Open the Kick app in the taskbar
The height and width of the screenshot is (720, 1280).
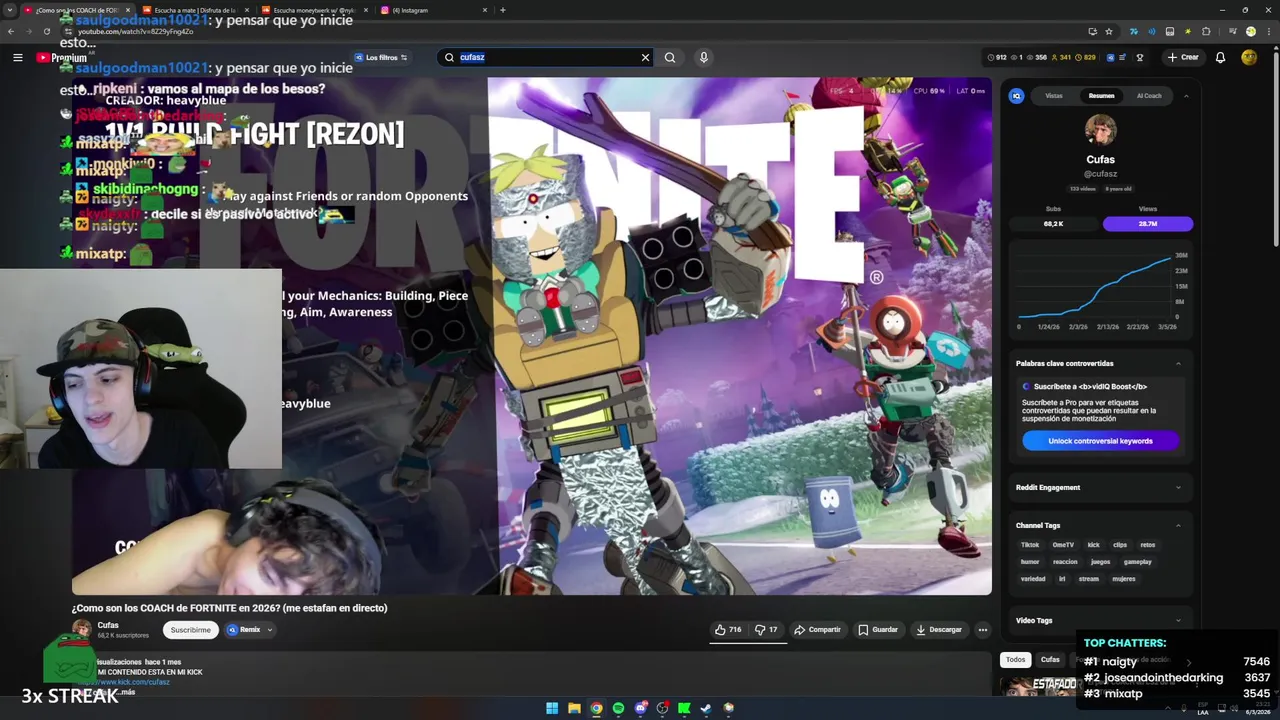coord(684,708)
